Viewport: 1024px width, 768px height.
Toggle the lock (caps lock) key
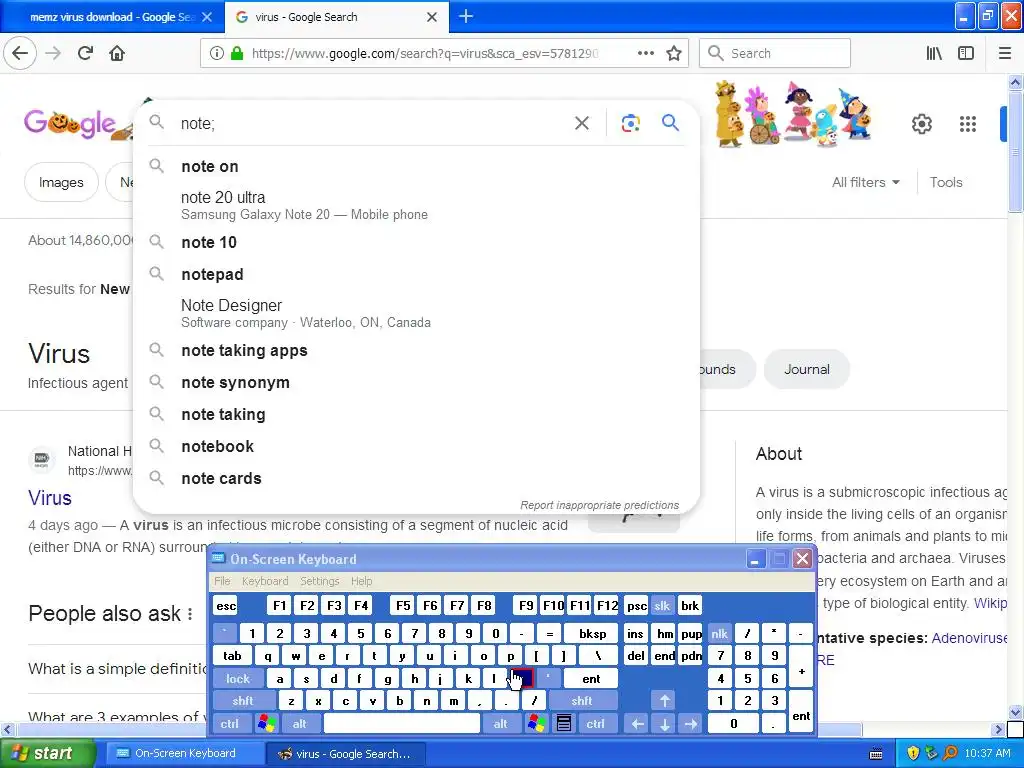click(x=238, y=679)
